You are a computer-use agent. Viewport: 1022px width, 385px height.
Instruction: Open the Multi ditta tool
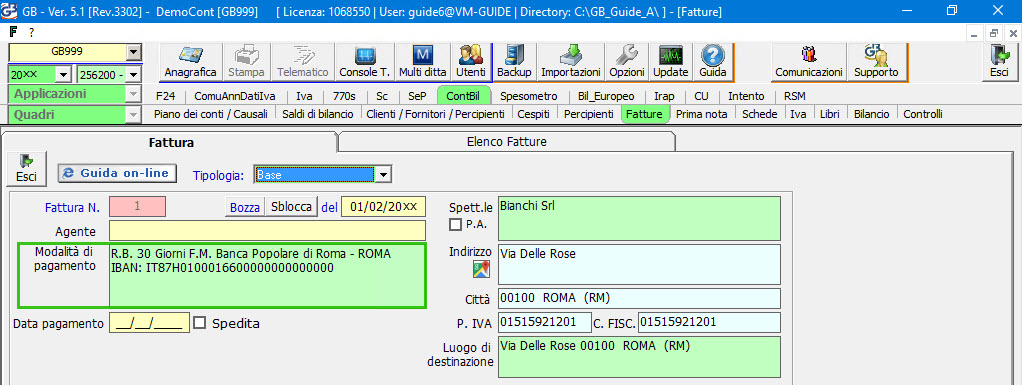coord(423,63)
